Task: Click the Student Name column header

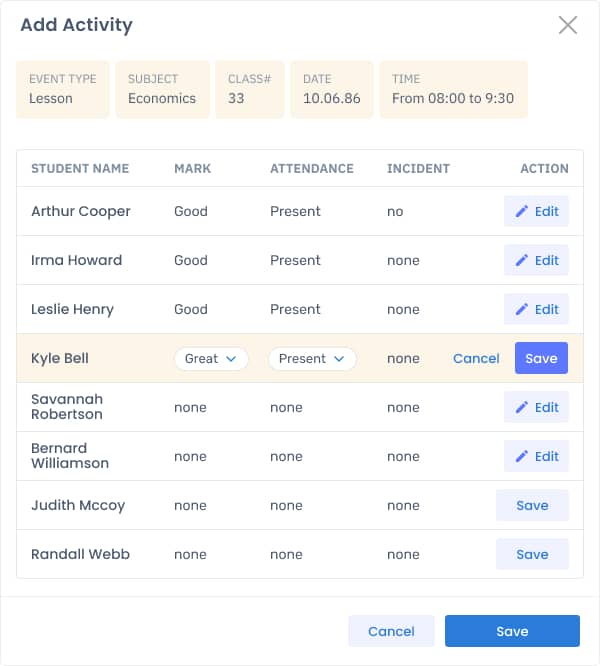Action: pos(80,168)
